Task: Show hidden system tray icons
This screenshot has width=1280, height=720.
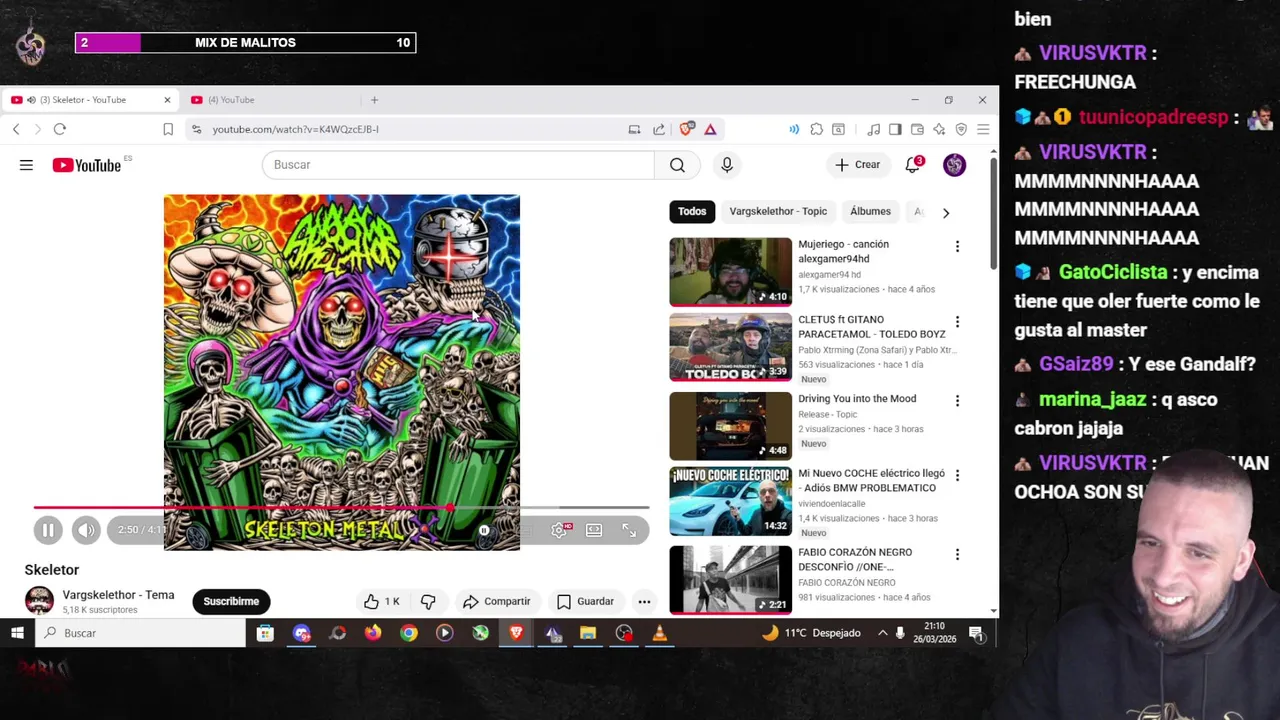Action: [x=882, y=633]
